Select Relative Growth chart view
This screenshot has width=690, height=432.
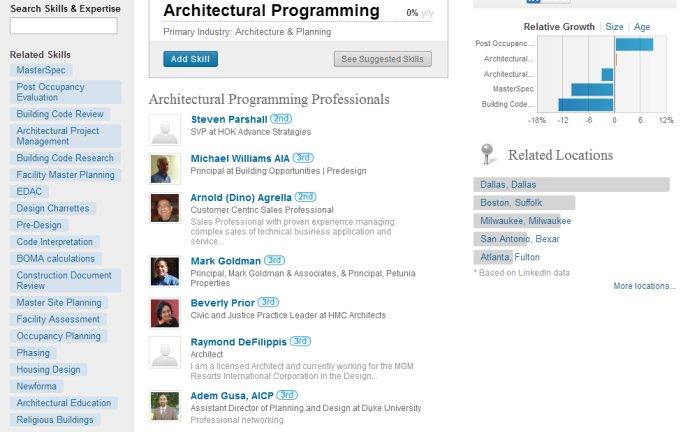pyautogui.click(x=559, y=27)
